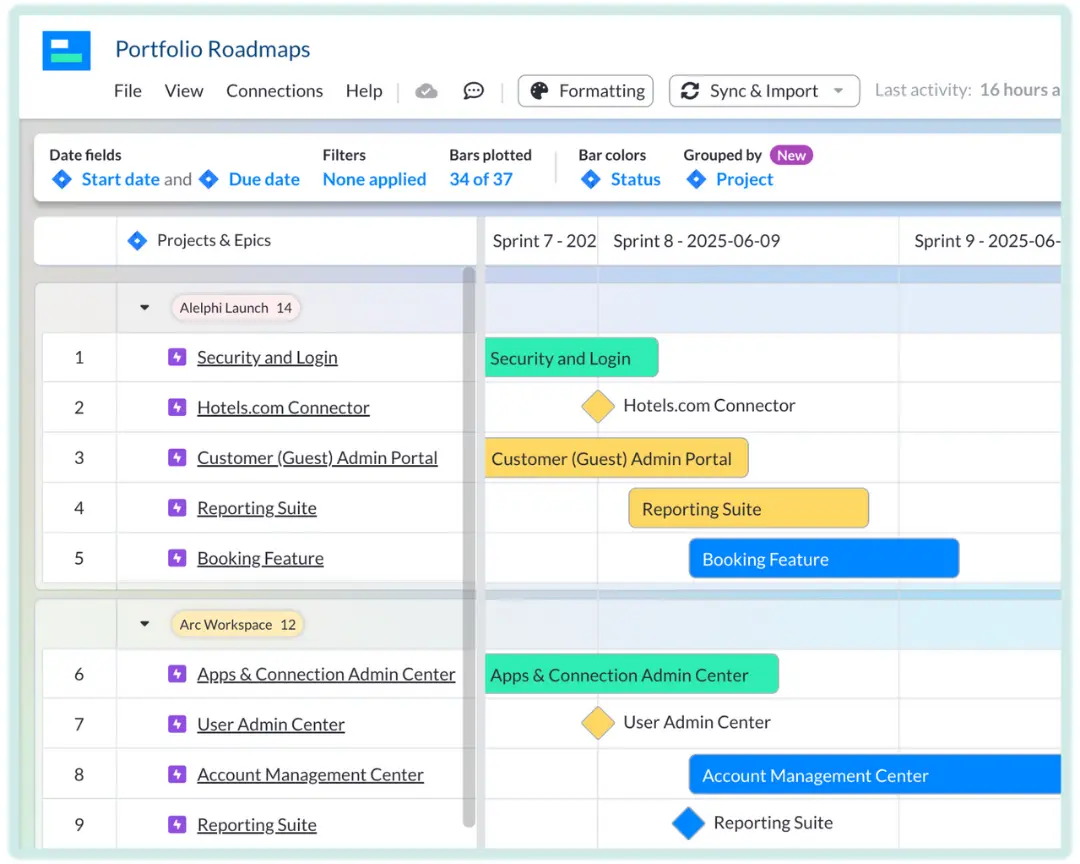Click the vertical scrollbar of the epics list
The height and width of the screenshot is (864, 1080).
tap(469, 547)
